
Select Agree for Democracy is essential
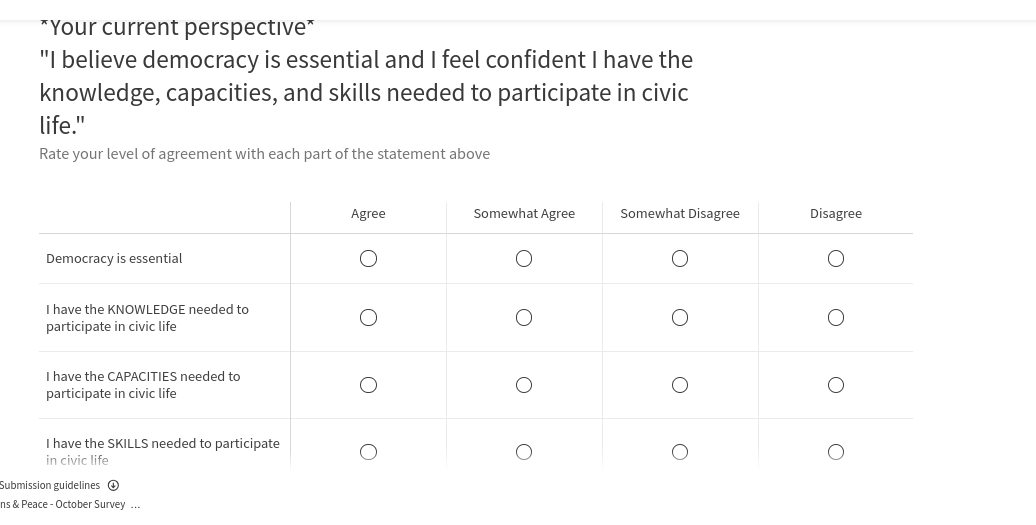pyautogui.click(x=368, y=259)
